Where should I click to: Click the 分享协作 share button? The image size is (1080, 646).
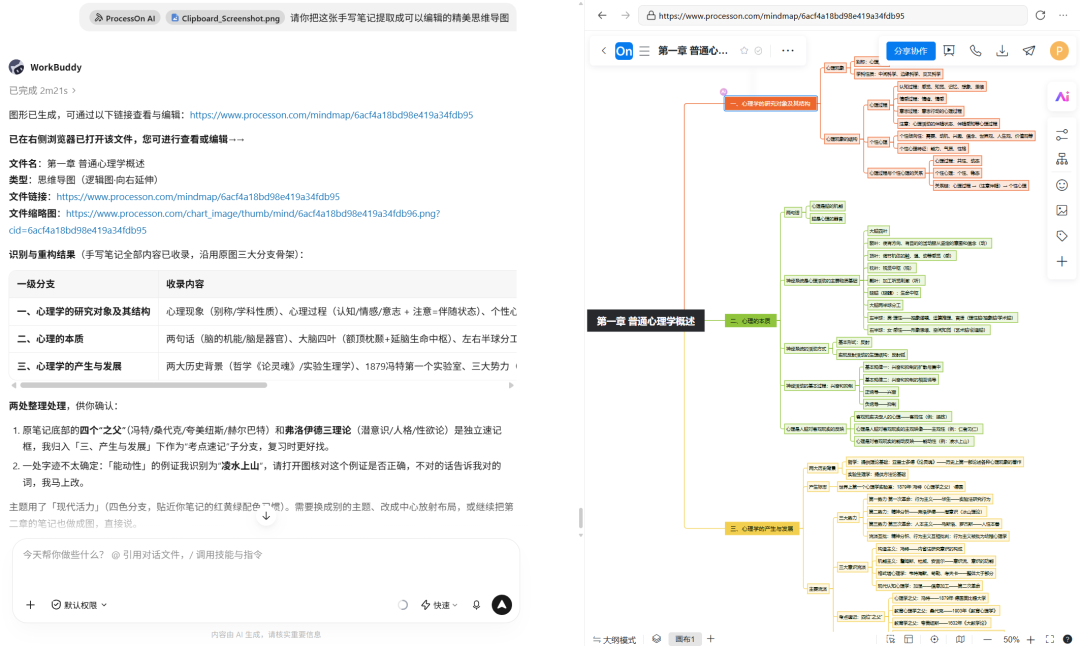[911, 51]
